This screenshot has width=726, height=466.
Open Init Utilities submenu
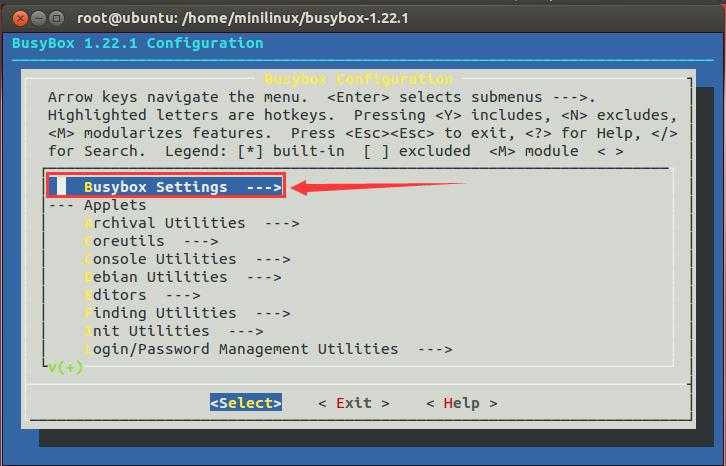174,331
